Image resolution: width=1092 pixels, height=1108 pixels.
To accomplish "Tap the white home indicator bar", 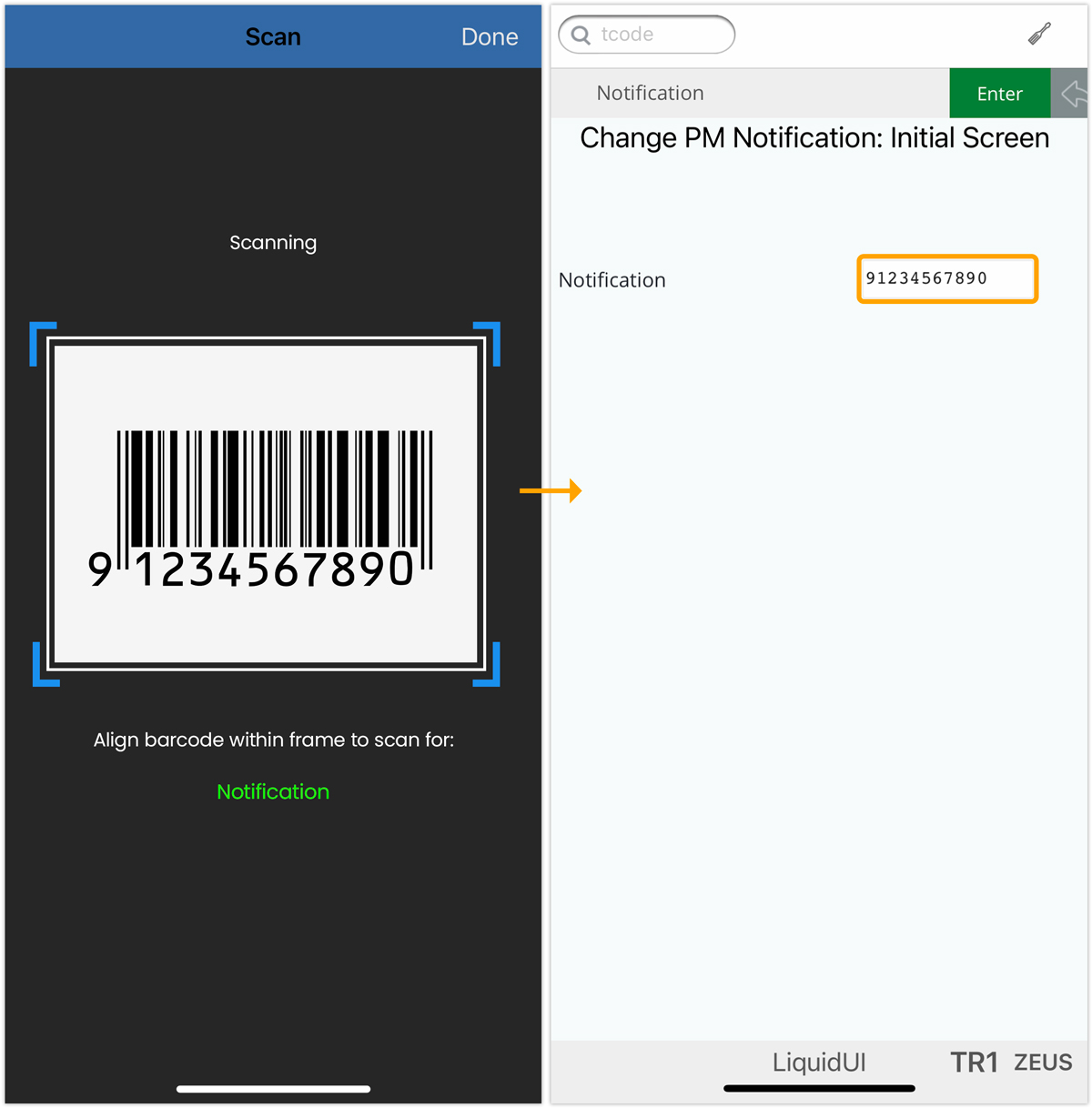I will 273,1089.
